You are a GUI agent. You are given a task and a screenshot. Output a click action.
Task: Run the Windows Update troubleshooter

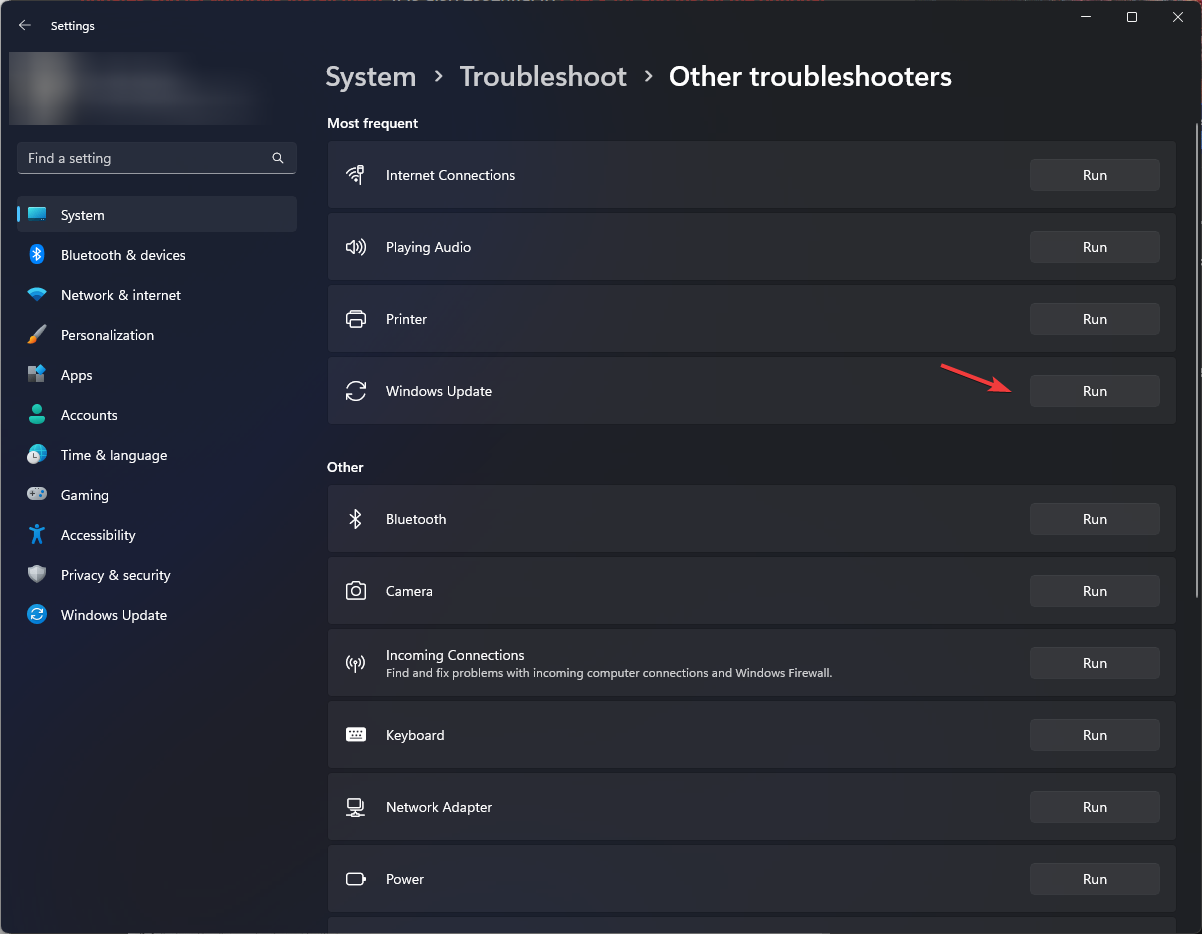pos(1095,391)
